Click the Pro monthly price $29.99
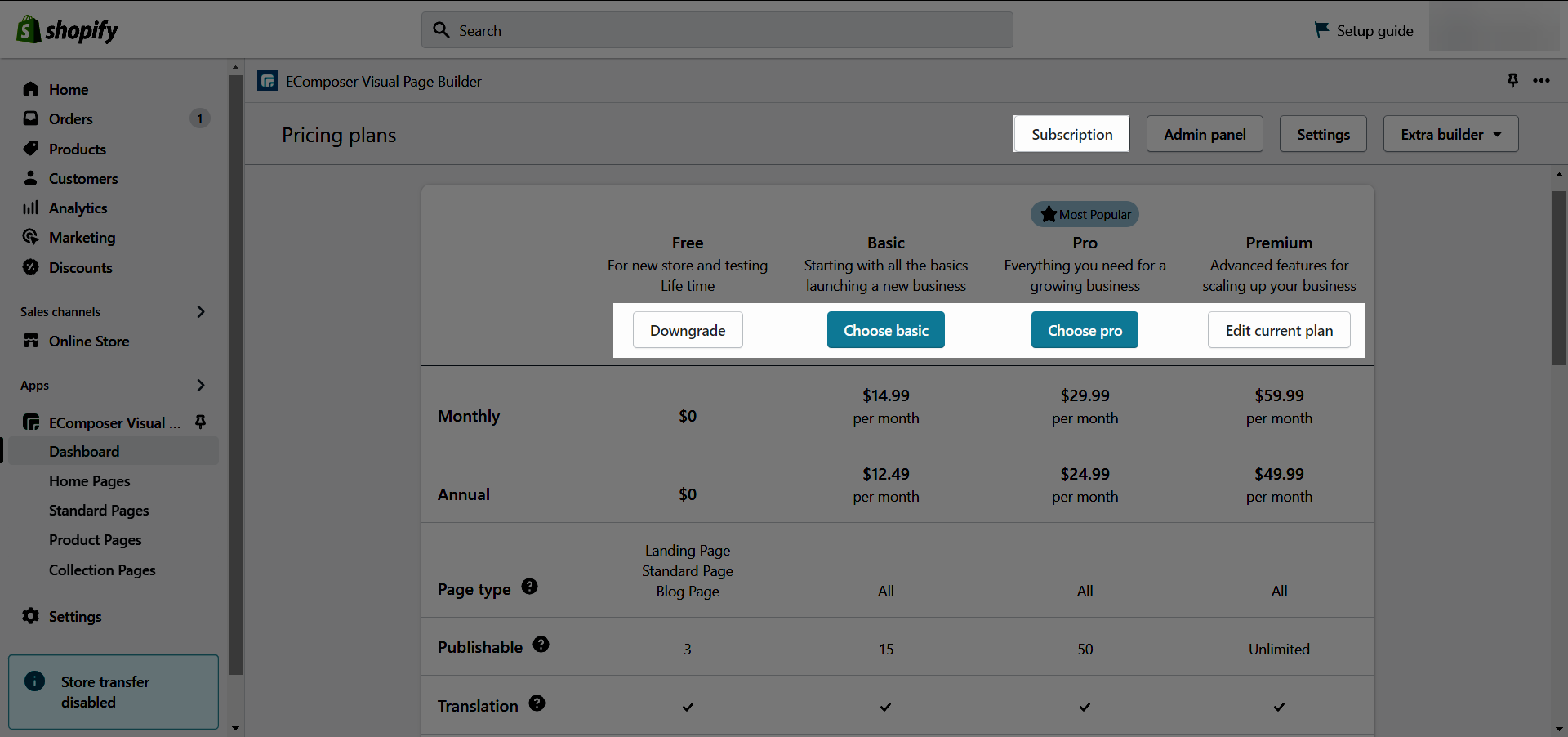 [x=1085, y=395]
